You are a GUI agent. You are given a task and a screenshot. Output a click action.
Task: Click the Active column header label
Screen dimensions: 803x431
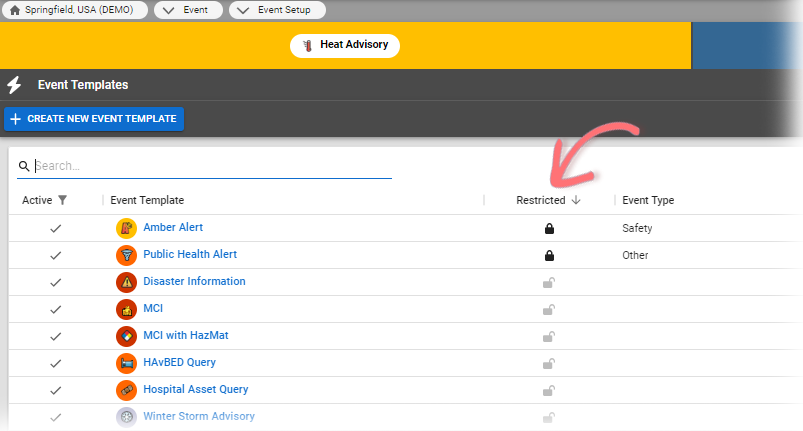tap(37, 200)
